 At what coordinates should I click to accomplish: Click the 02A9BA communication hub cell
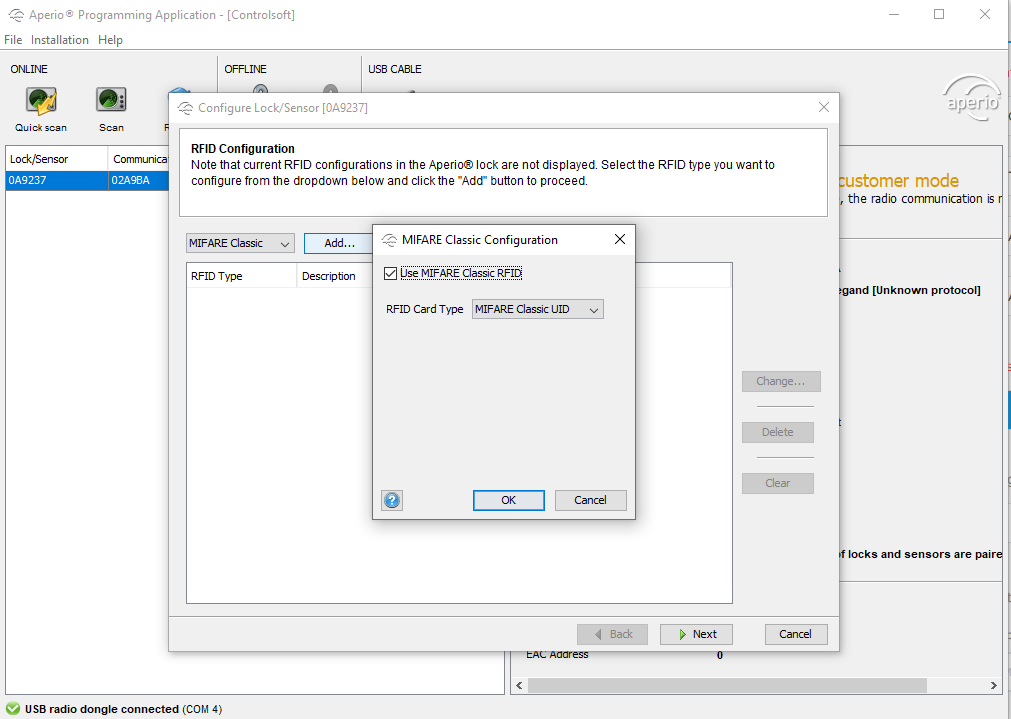(139, 181)
